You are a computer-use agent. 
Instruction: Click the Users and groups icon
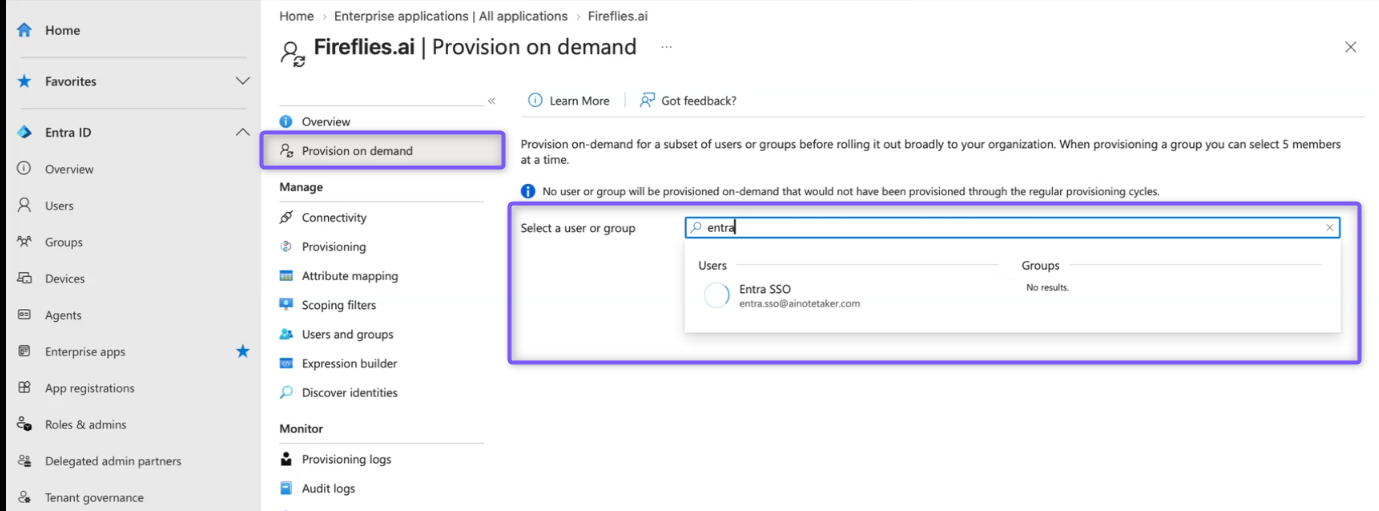click(286, 334)
